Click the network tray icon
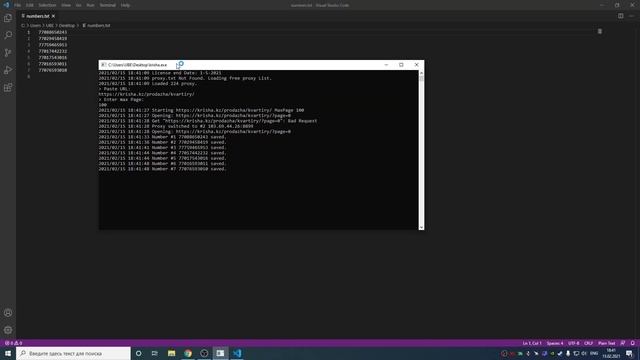The width and height of the screenshot is (640, 360). 576,353
